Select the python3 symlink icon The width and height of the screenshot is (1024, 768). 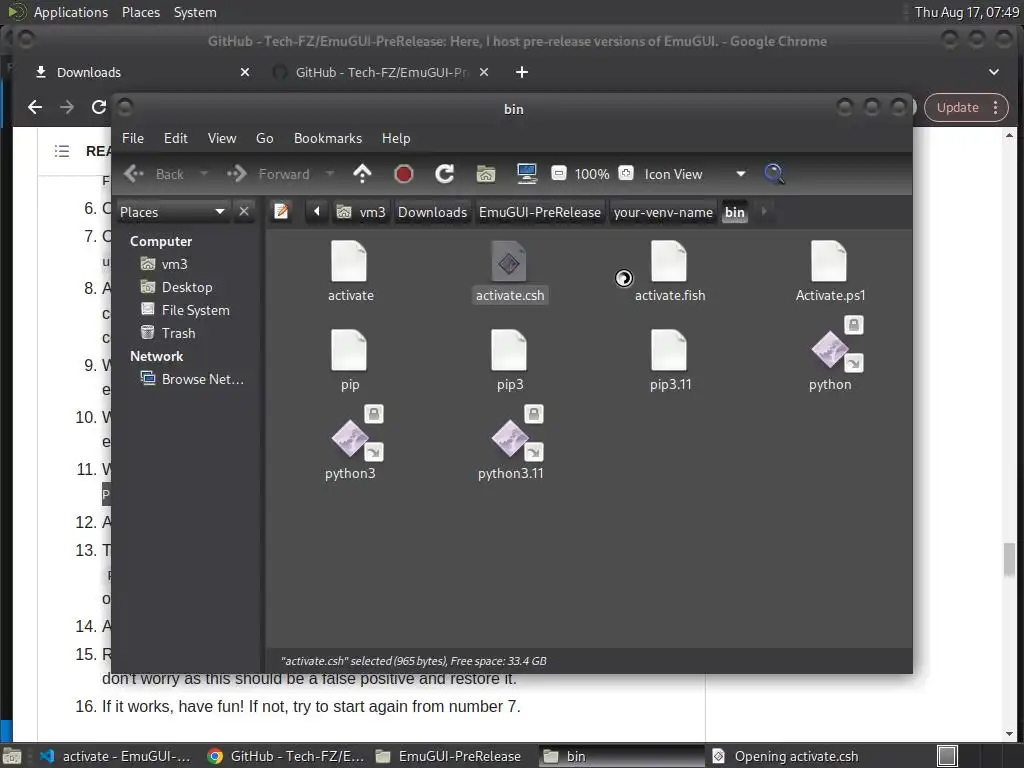click(351, 439)
